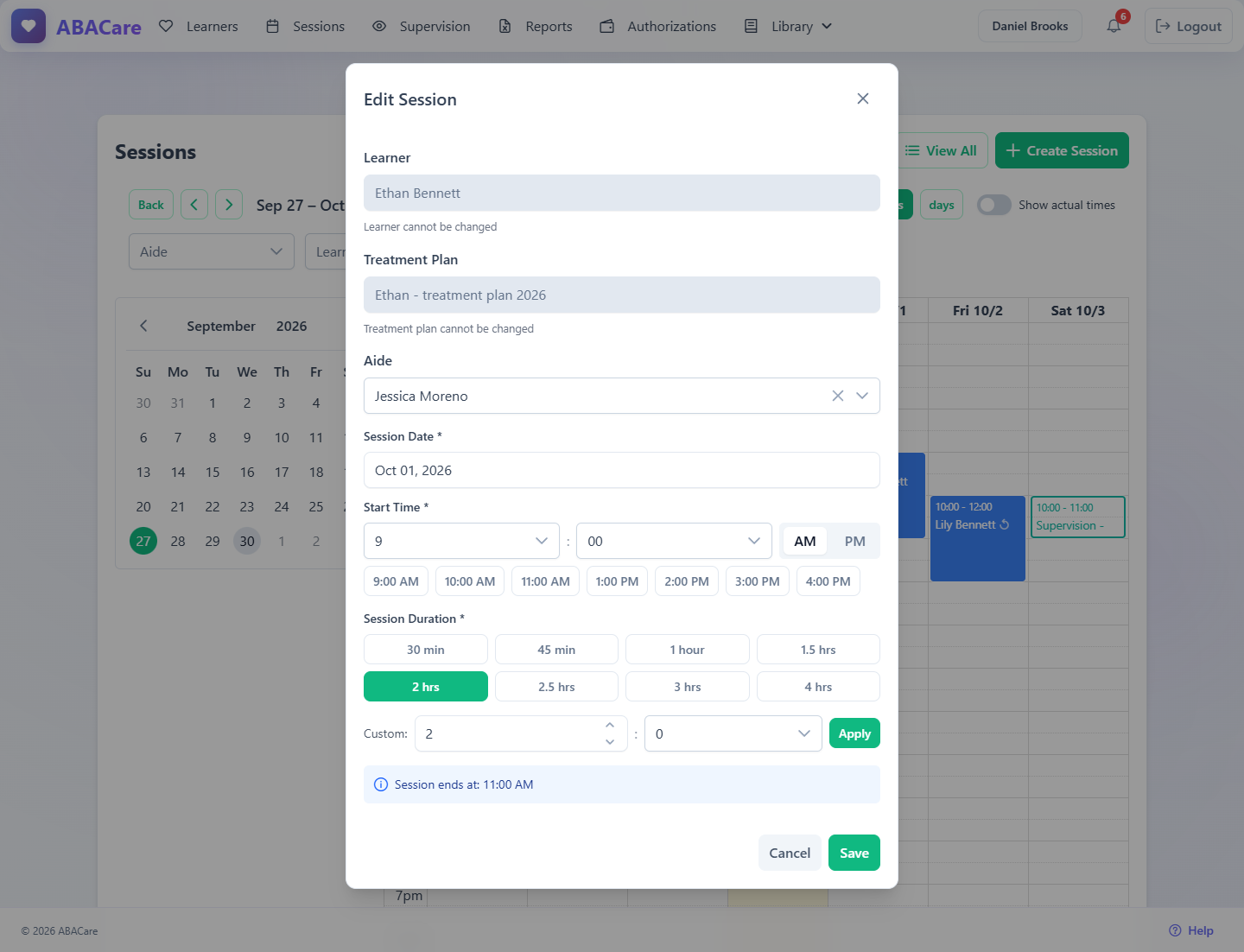Save the edited session
The width and height of the screenshot is (1244, 952).
point(854,853)
